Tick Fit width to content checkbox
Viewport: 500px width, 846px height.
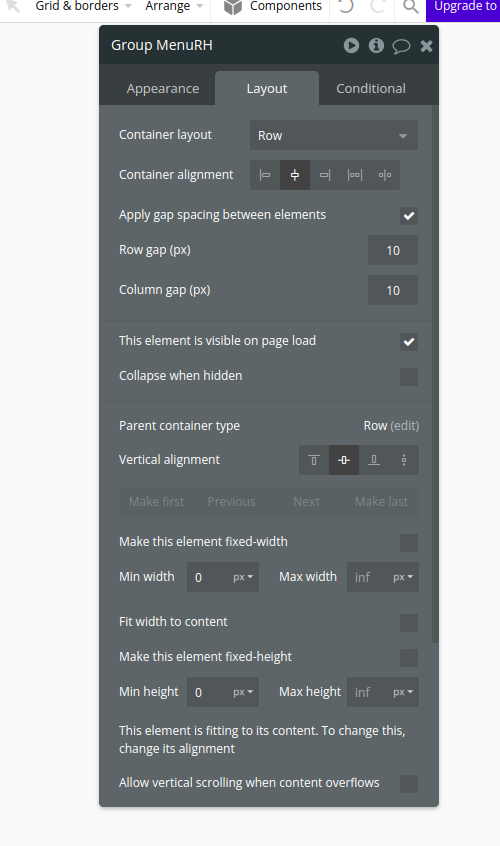click(x=409, y=623)
